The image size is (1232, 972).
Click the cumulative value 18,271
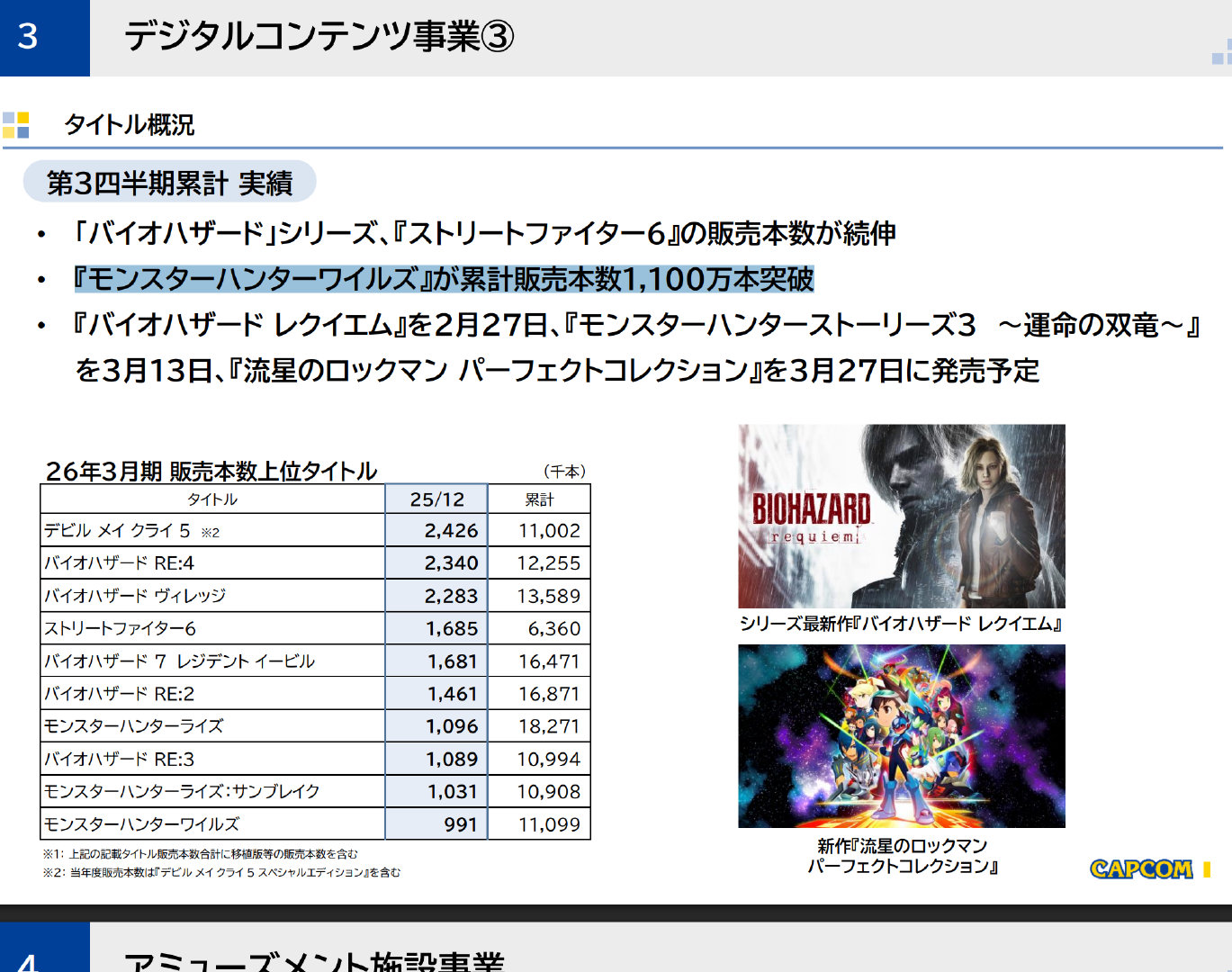549,726
